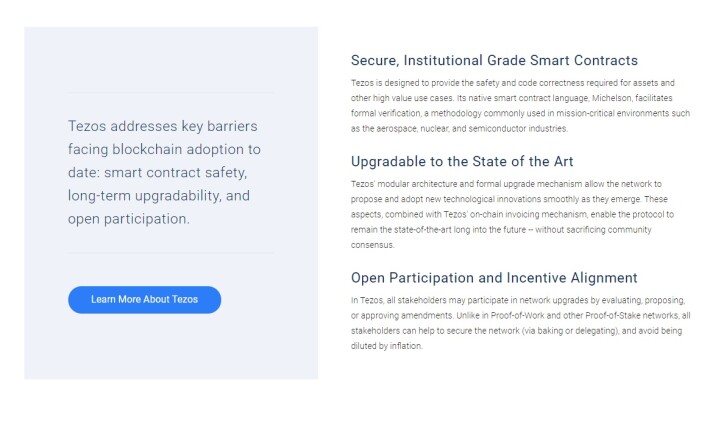This screenshot has height=422, width=710.
Task: Click the 'facing blockchain adoption to' line
Action: tap(164, 149)
